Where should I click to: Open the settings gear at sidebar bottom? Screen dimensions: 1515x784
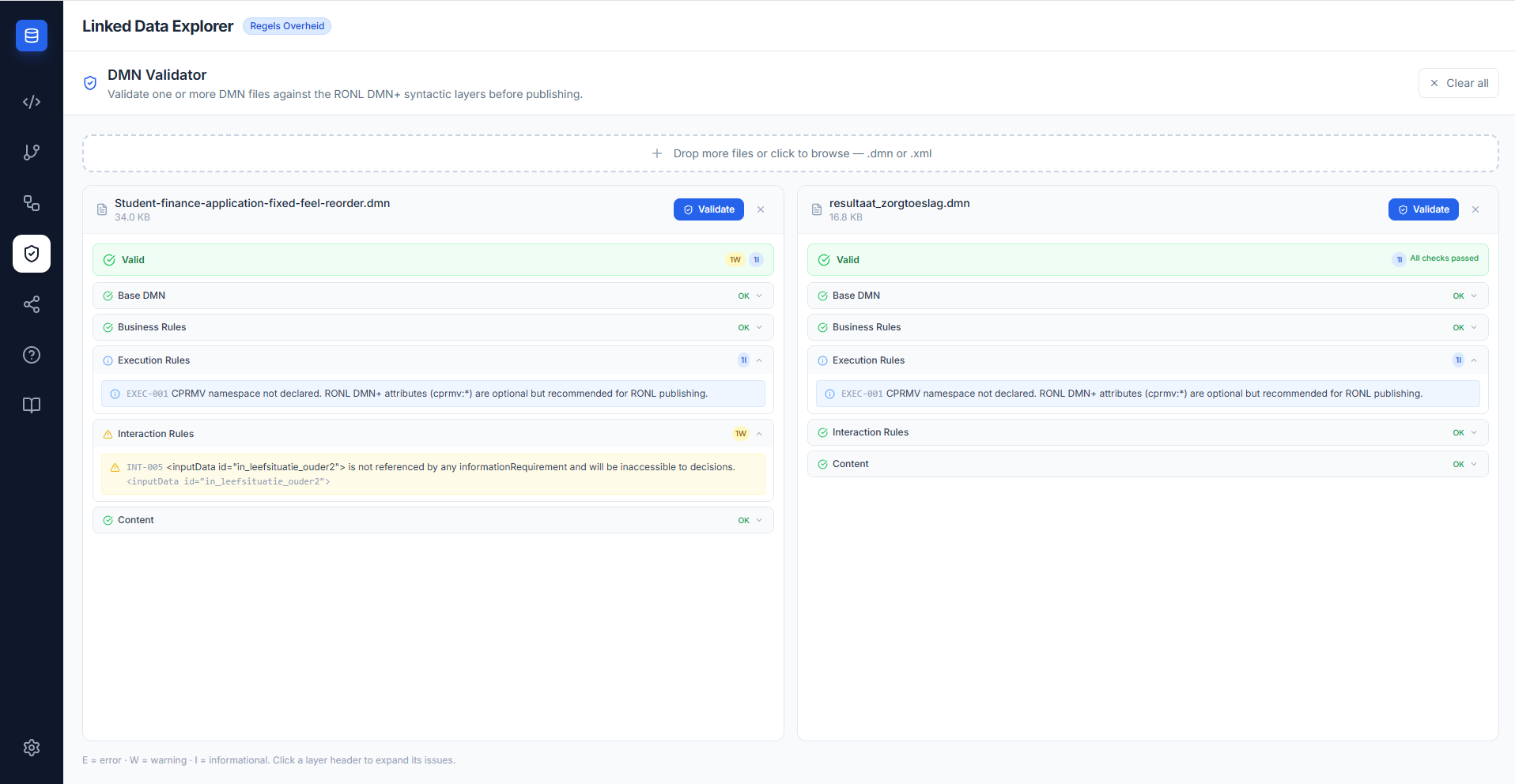[32, 748]
